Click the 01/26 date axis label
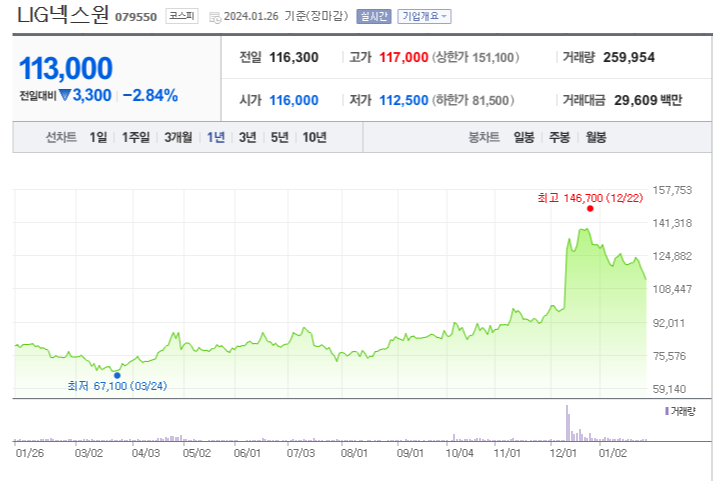The width and height of the screenshot is (713, 481). [x=30, y=453]
